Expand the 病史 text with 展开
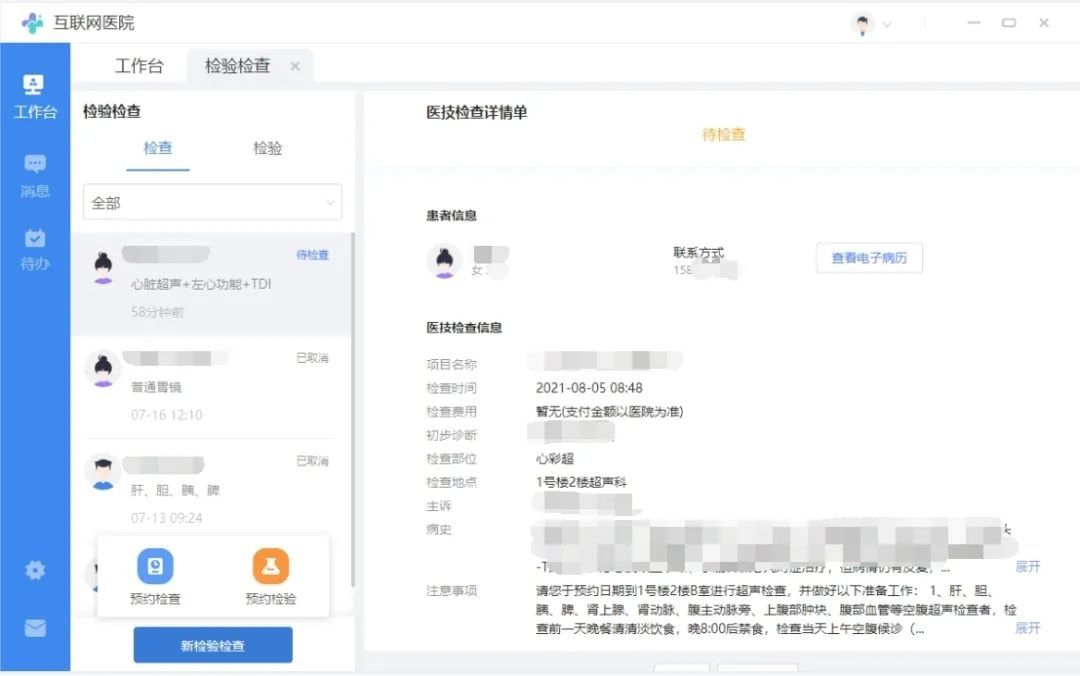Image resolution: width=1080 pixels, height=676 pixels. coord(1028,566)
